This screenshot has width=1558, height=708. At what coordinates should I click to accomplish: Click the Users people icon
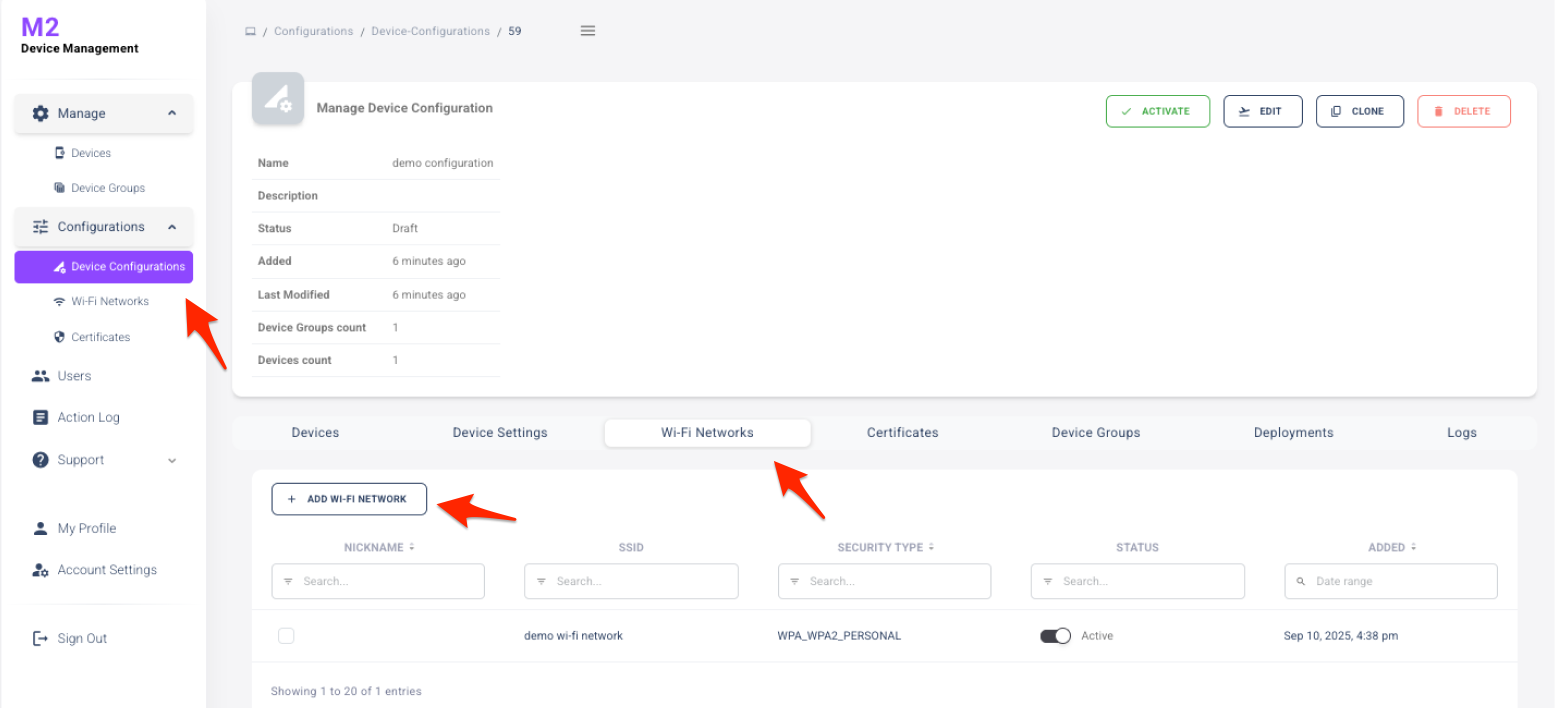click(40, 376)
